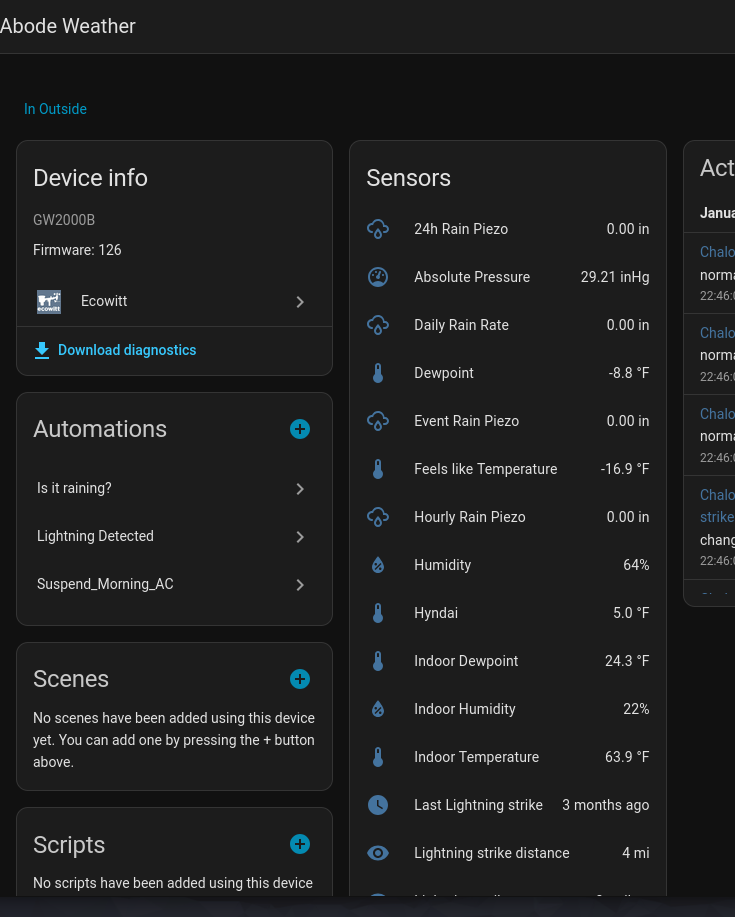This screenshot has width=735, height=917.
Task: Expand the Ecowitt integration chevron
Action: click(x=300, y=302)
